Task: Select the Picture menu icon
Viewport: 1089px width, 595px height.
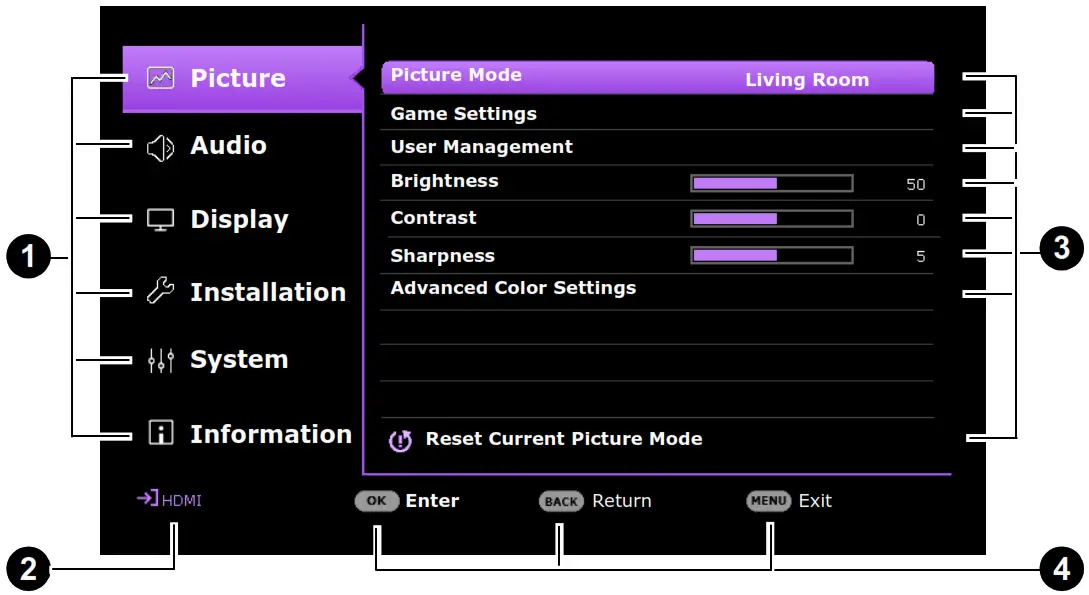Action: click(x=160, y=77)
